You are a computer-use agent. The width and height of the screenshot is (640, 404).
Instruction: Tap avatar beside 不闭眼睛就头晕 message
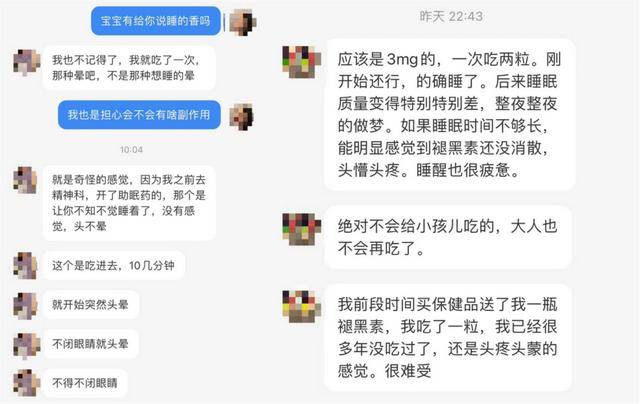pos(27,346)
